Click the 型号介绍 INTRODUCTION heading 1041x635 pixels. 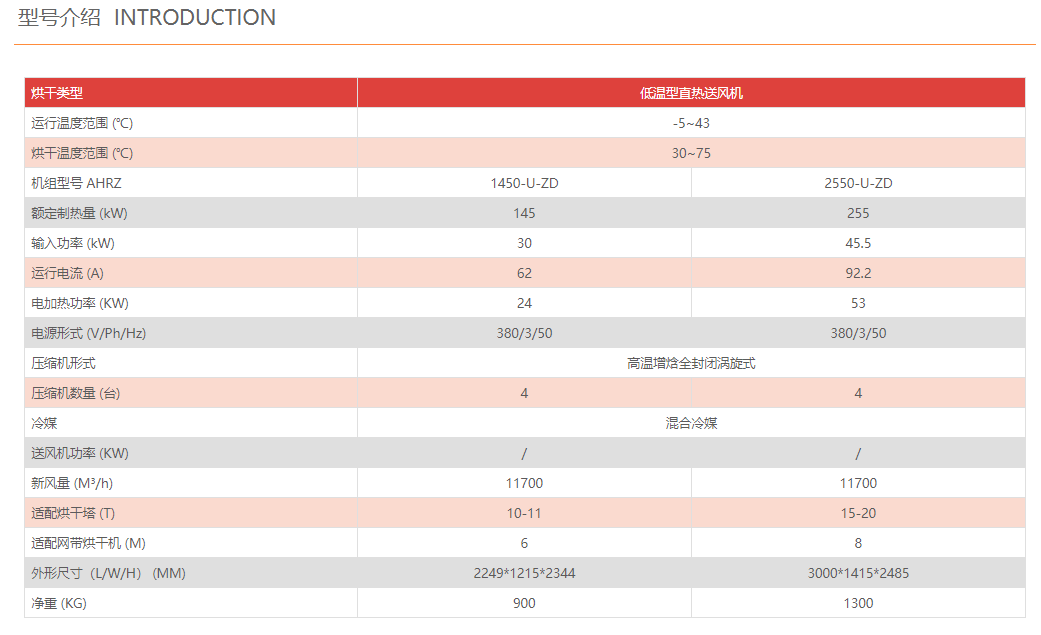click(x=147, y=18)
